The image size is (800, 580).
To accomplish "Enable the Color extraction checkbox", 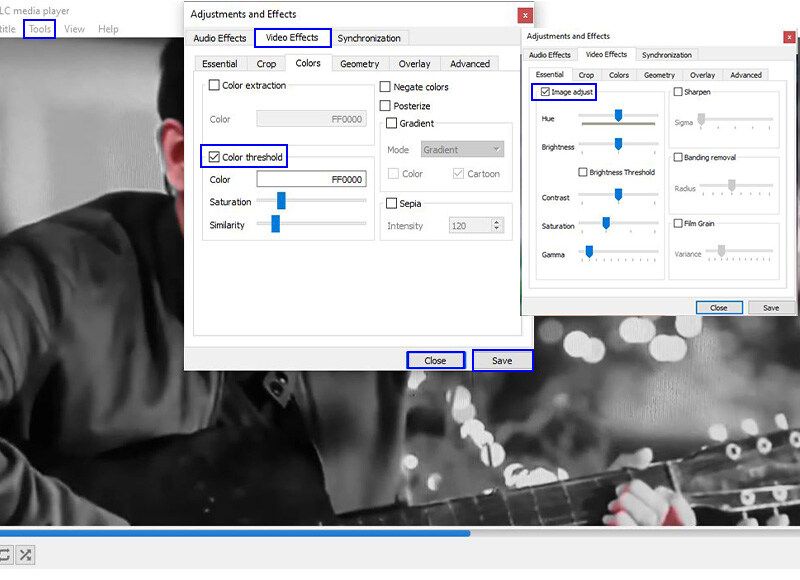I will [214, 86].
